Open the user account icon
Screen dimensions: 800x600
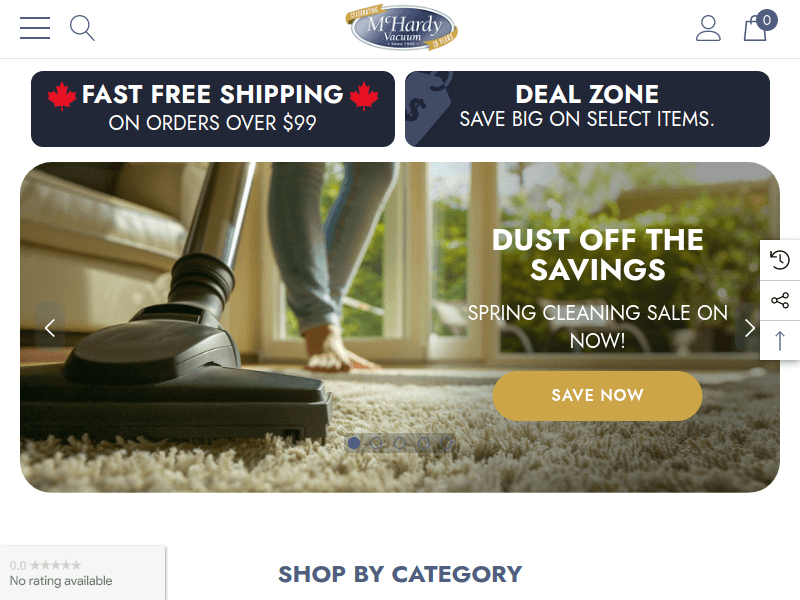coord(708,28)
